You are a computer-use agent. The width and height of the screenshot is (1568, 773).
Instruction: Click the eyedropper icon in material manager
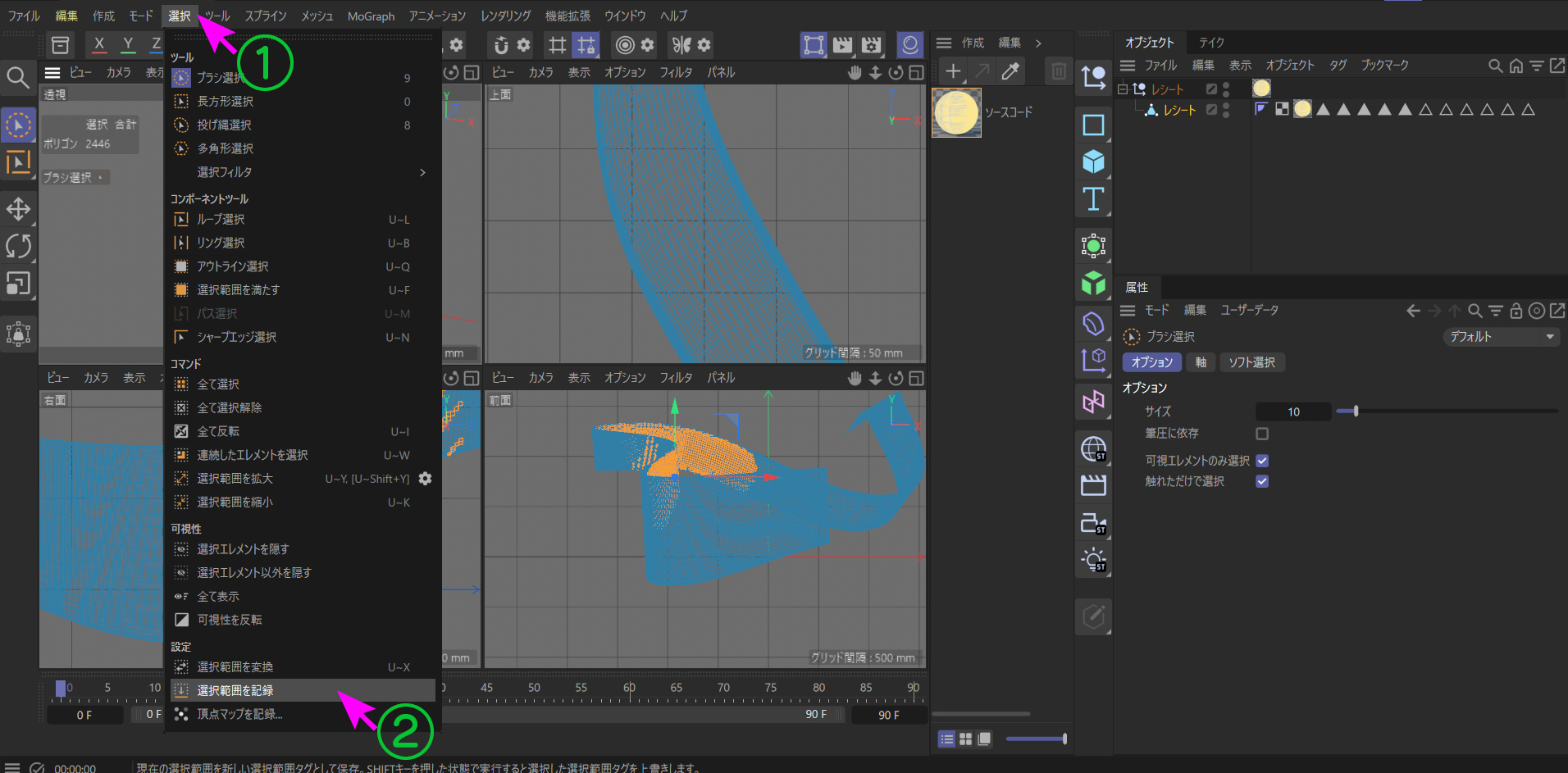coord(1010,71)
